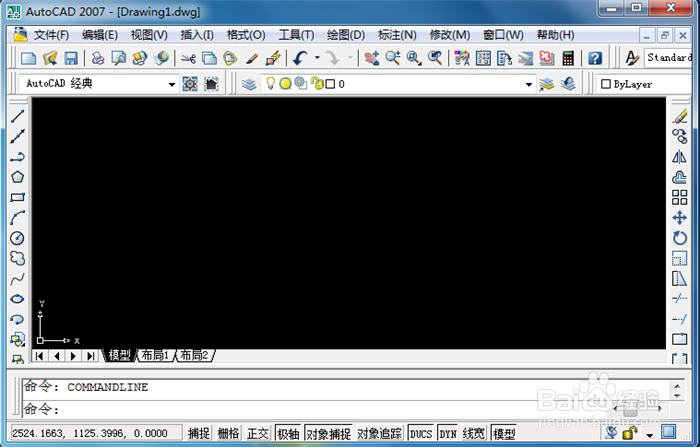Image resolution: width=700 pixels, height=447 pixels.
Task: Select the Erase tool
Action: (x=680, y=117)
